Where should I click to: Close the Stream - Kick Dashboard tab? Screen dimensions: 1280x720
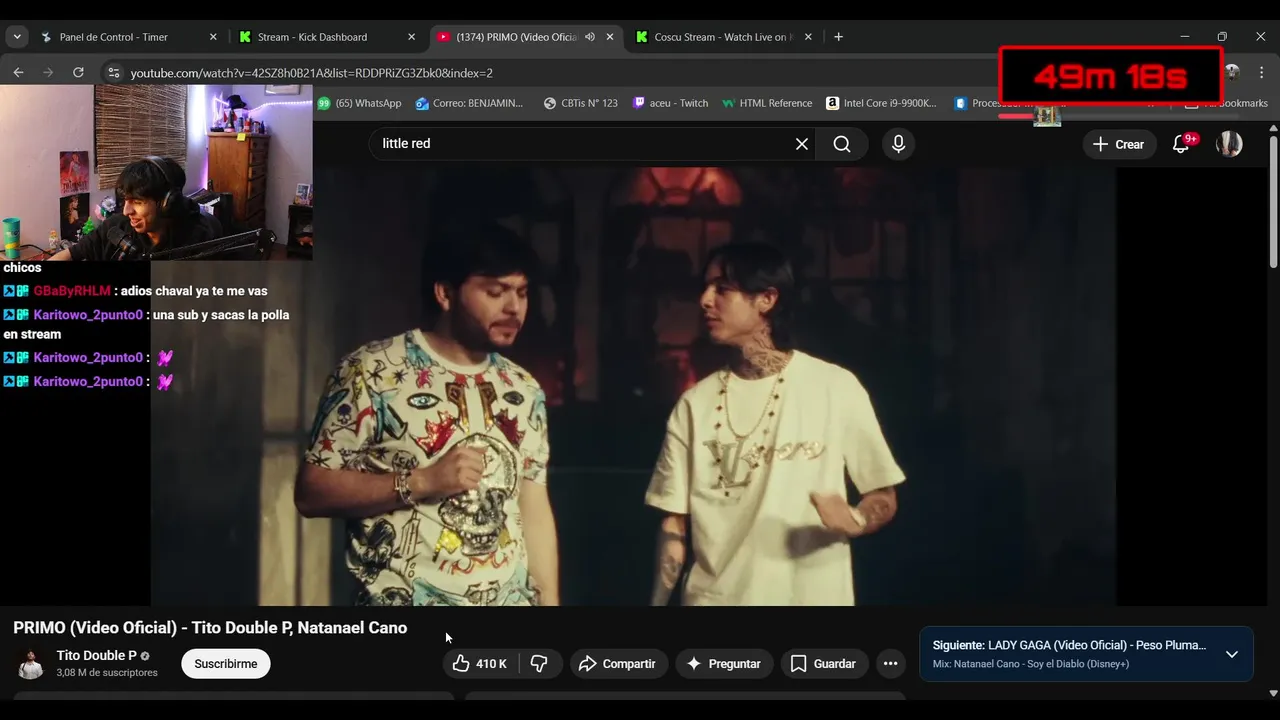tap(411, 37)
